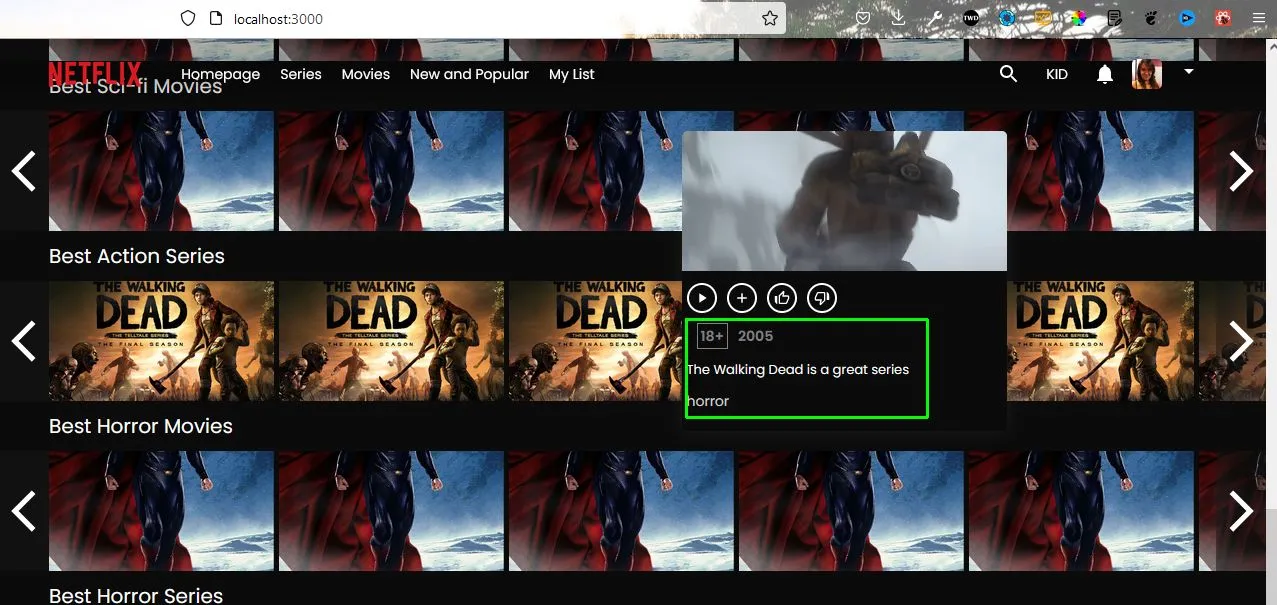
Task: Click the TWD extension icon
Action: (x=971, y=18)
